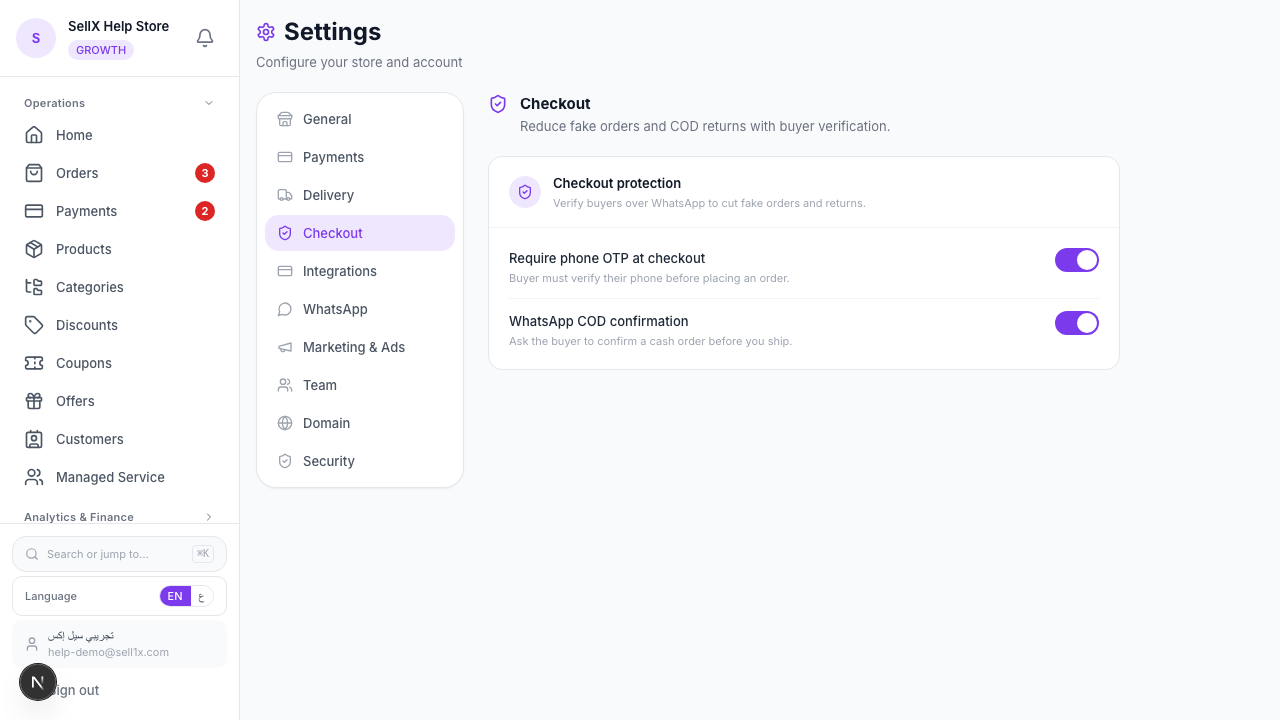The height and width of the screenshot is (720, 1280).
Task: Open Coupons page
Action: 119,363
